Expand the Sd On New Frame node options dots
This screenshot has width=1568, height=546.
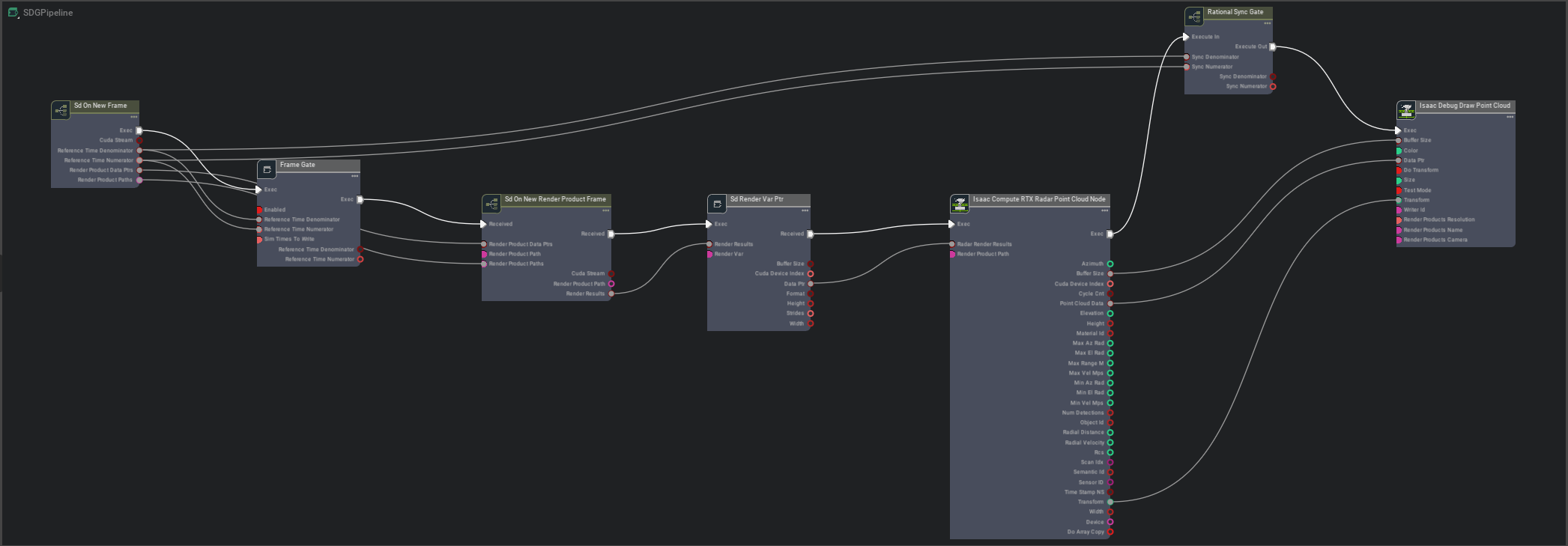[x=134, y=117]
